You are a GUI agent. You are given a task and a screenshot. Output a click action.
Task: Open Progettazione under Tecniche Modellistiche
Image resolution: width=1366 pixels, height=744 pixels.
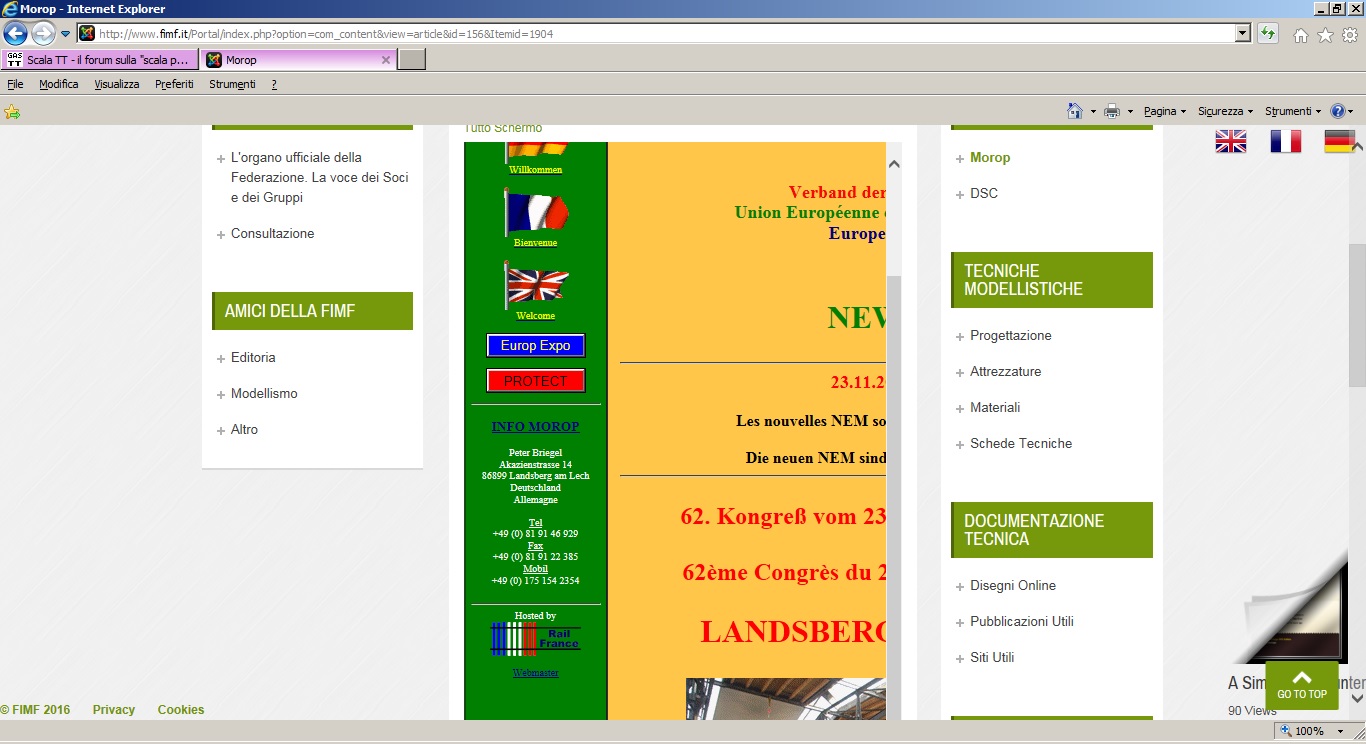pyautogui.click(x=1011, y=335)
